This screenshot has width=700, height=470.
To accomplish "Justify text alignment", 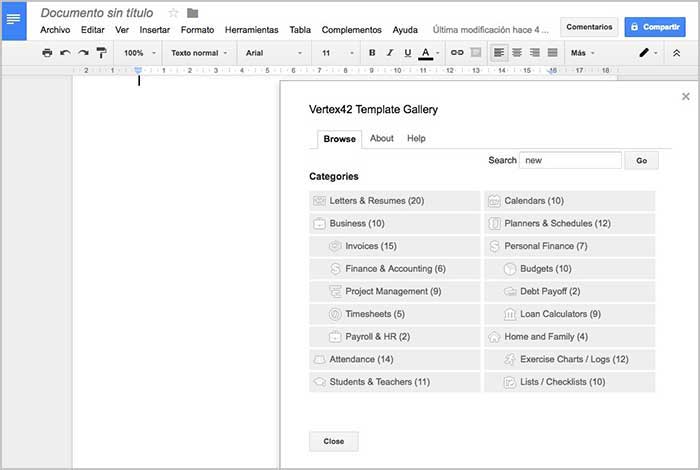I will (552, 53).
